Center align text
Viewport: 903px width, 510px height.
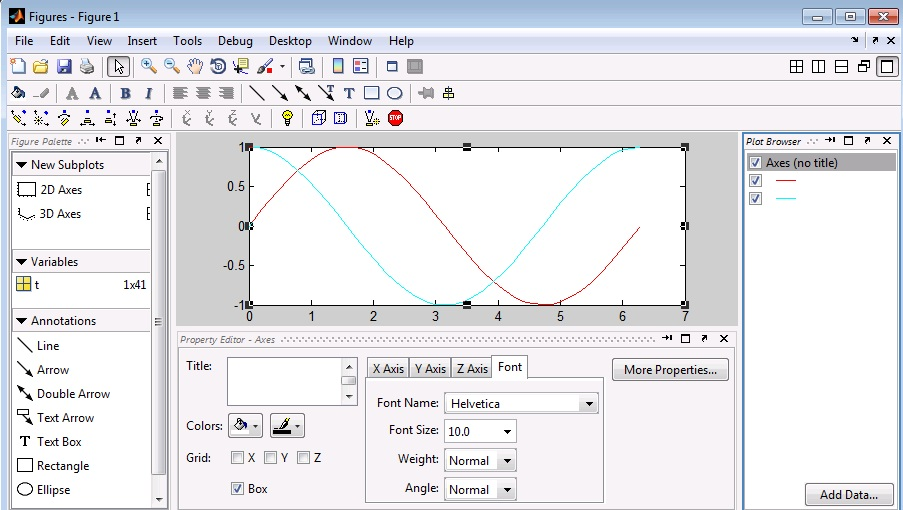click(203, 93)
